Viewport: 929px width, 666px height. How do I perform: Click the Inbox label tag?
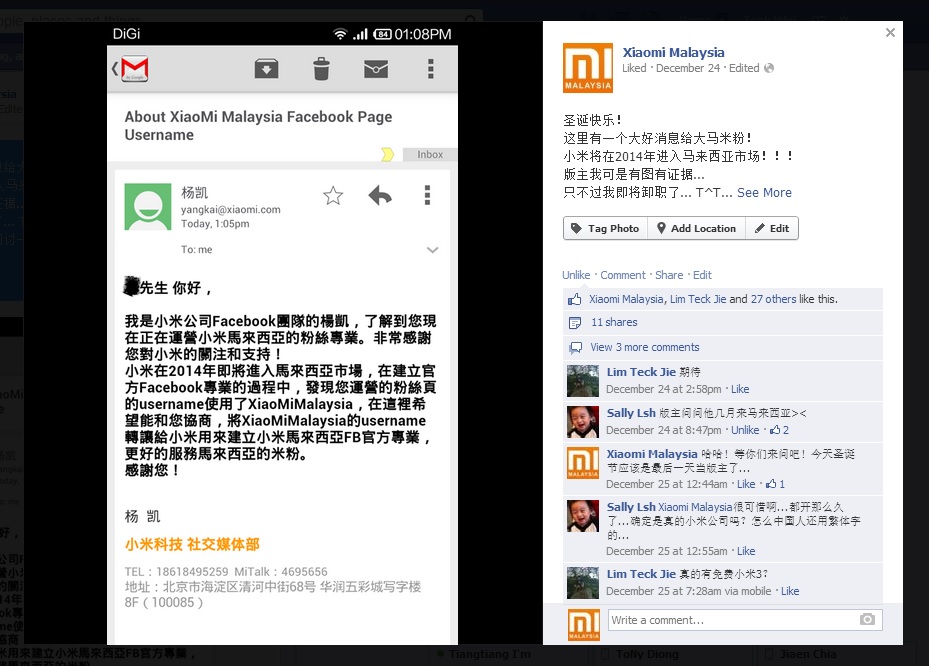point(430,155)
